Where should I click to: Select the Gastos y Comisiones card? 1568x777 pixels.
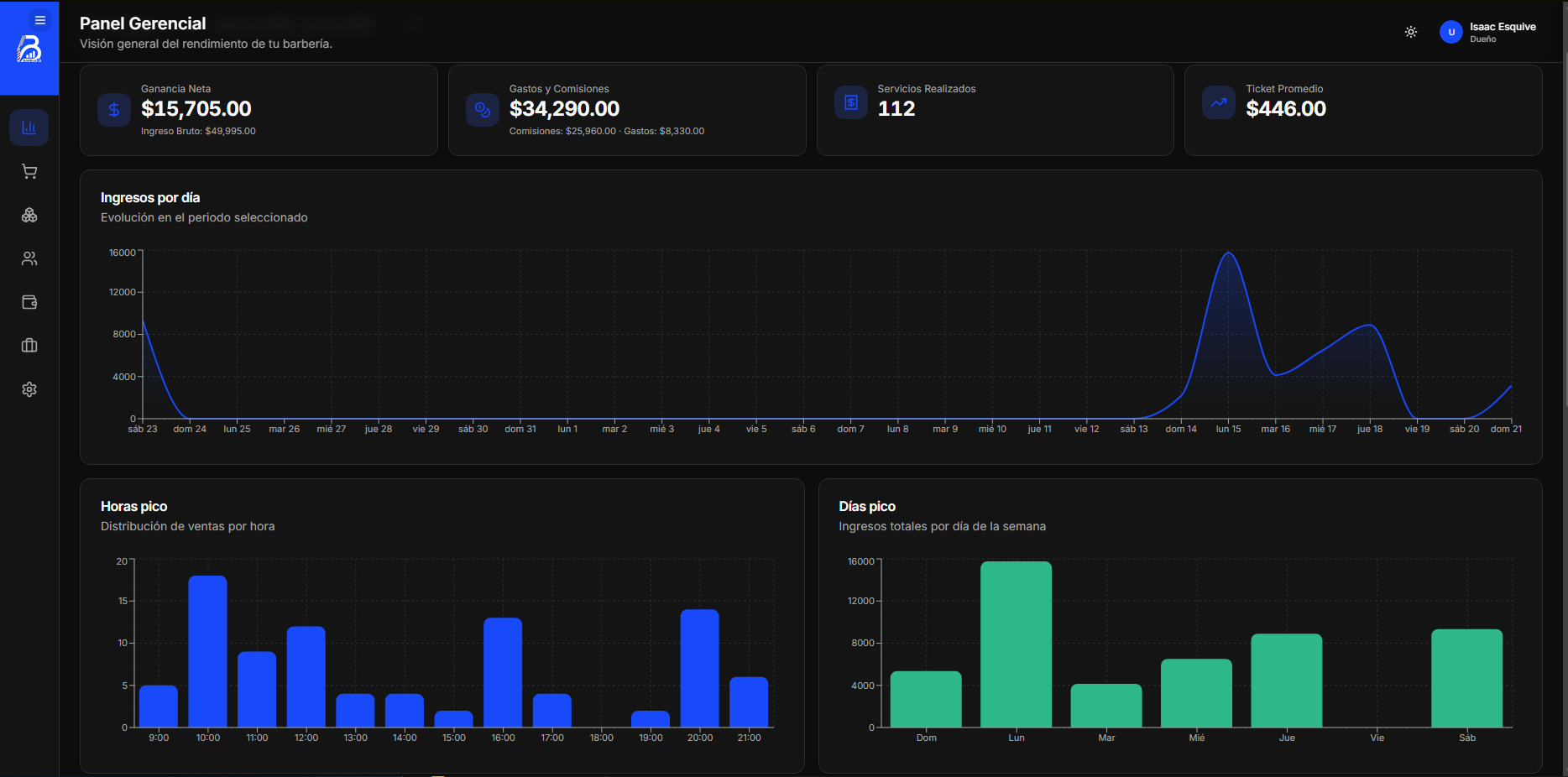627,110
